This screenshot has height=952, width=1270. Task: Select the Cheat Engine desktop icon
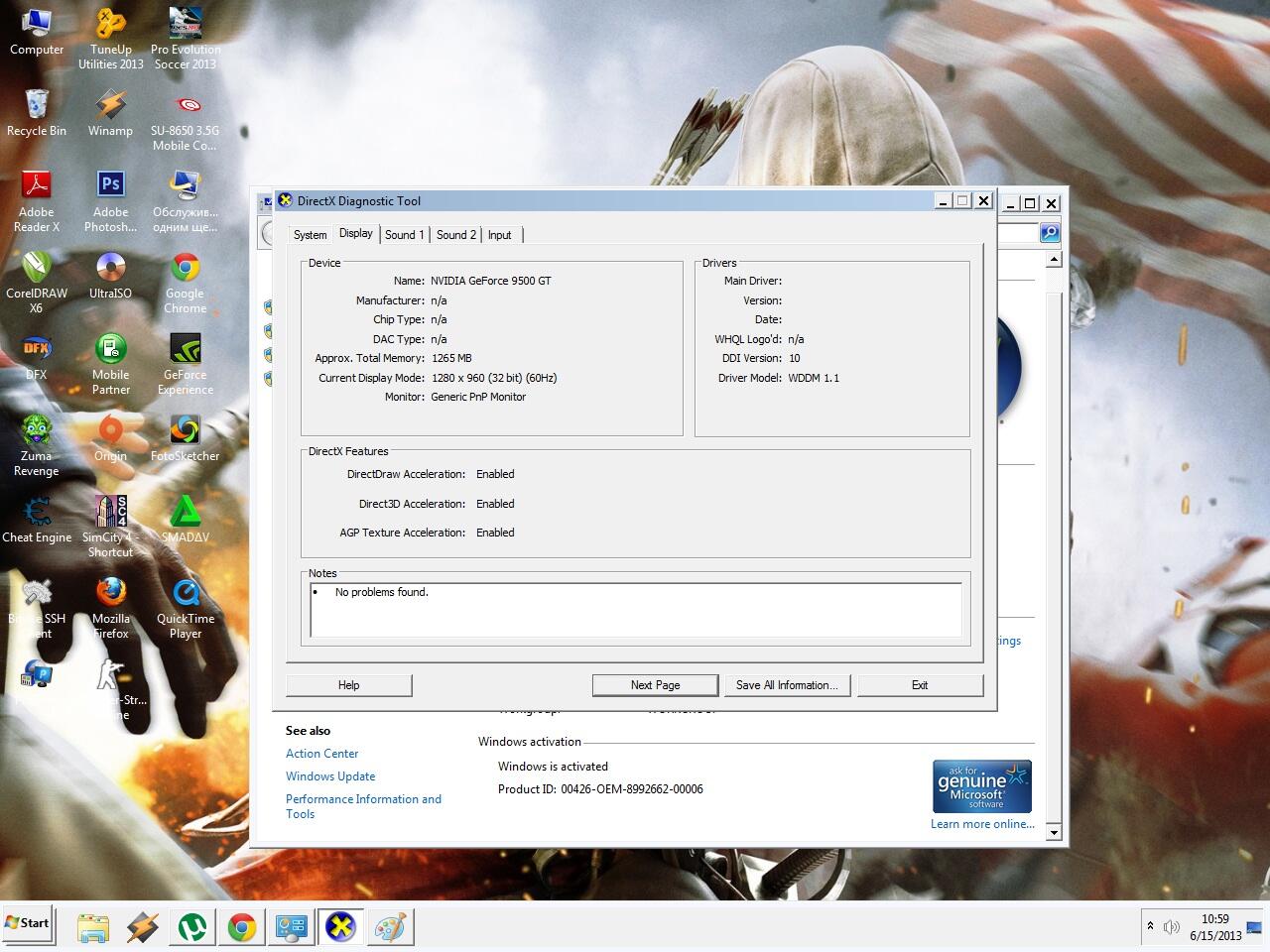click(x=37, y=521)
